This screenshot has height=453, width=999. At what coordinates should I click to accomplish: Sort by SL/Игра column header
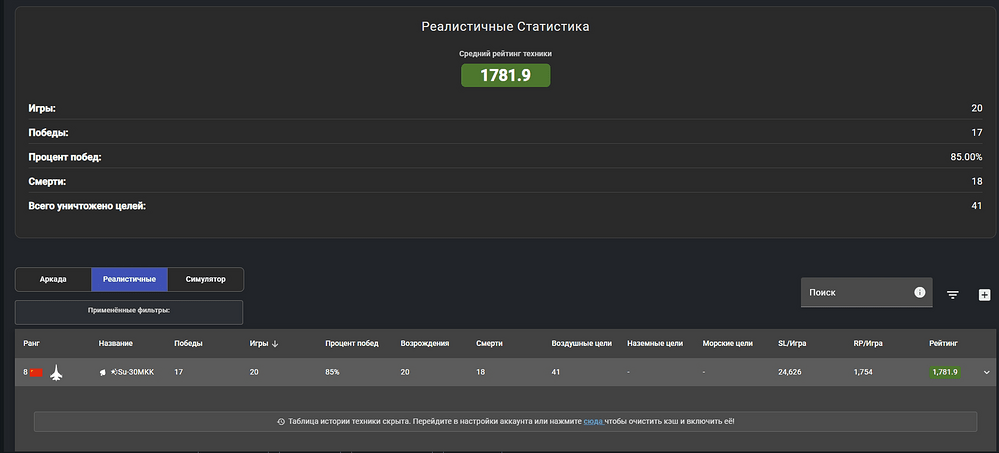coord(795,343)
